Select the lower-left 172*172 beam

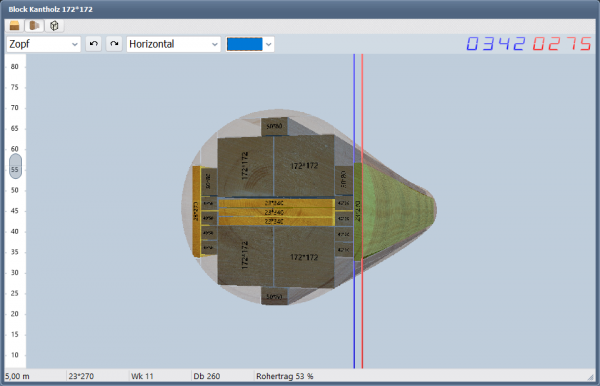tap(245, 255)
